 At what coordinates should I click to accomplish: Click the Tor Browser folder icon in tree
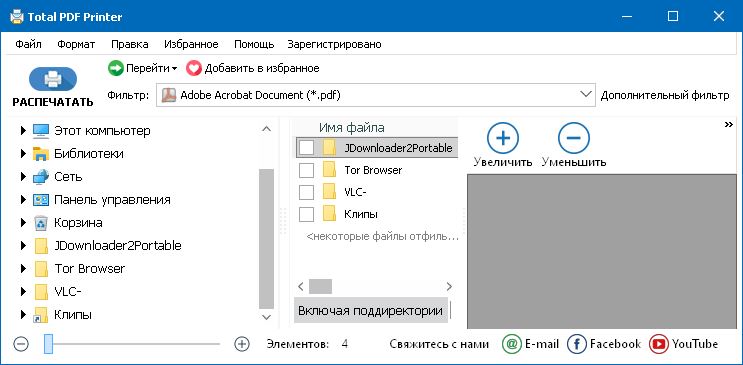point(41,269)
